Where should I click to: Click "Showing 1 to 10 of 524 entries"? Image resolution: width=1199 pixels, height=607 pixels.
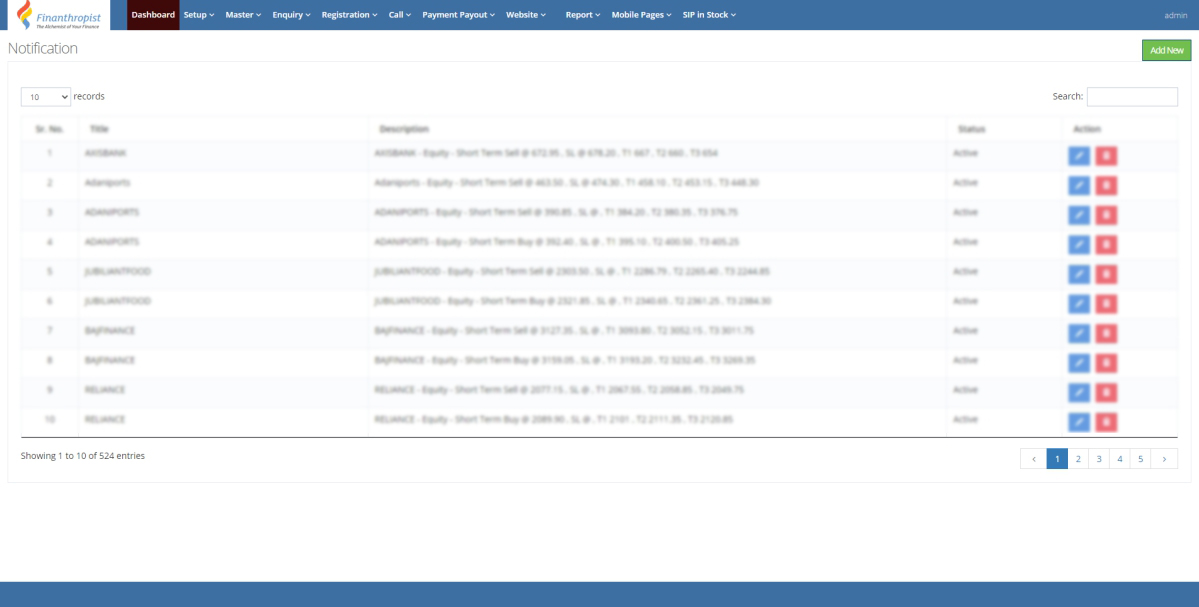(x=83, y=456)
